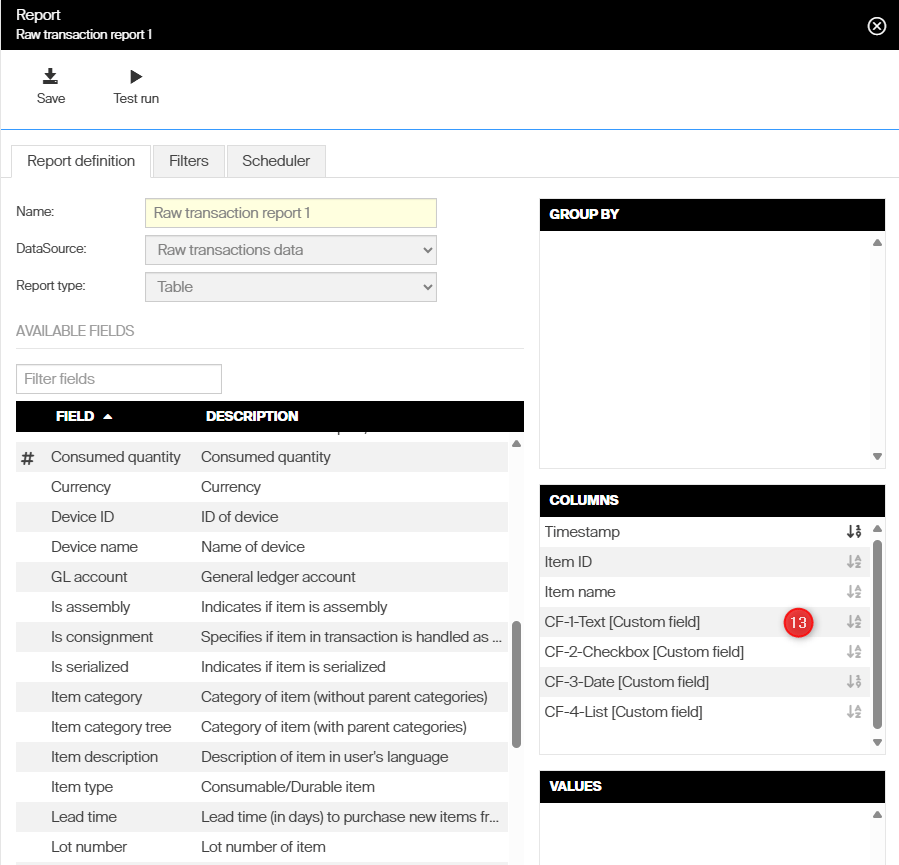Screen dimensions: 899x865
Task: Click the Test run play icon
Action: (x=136, y=77)
